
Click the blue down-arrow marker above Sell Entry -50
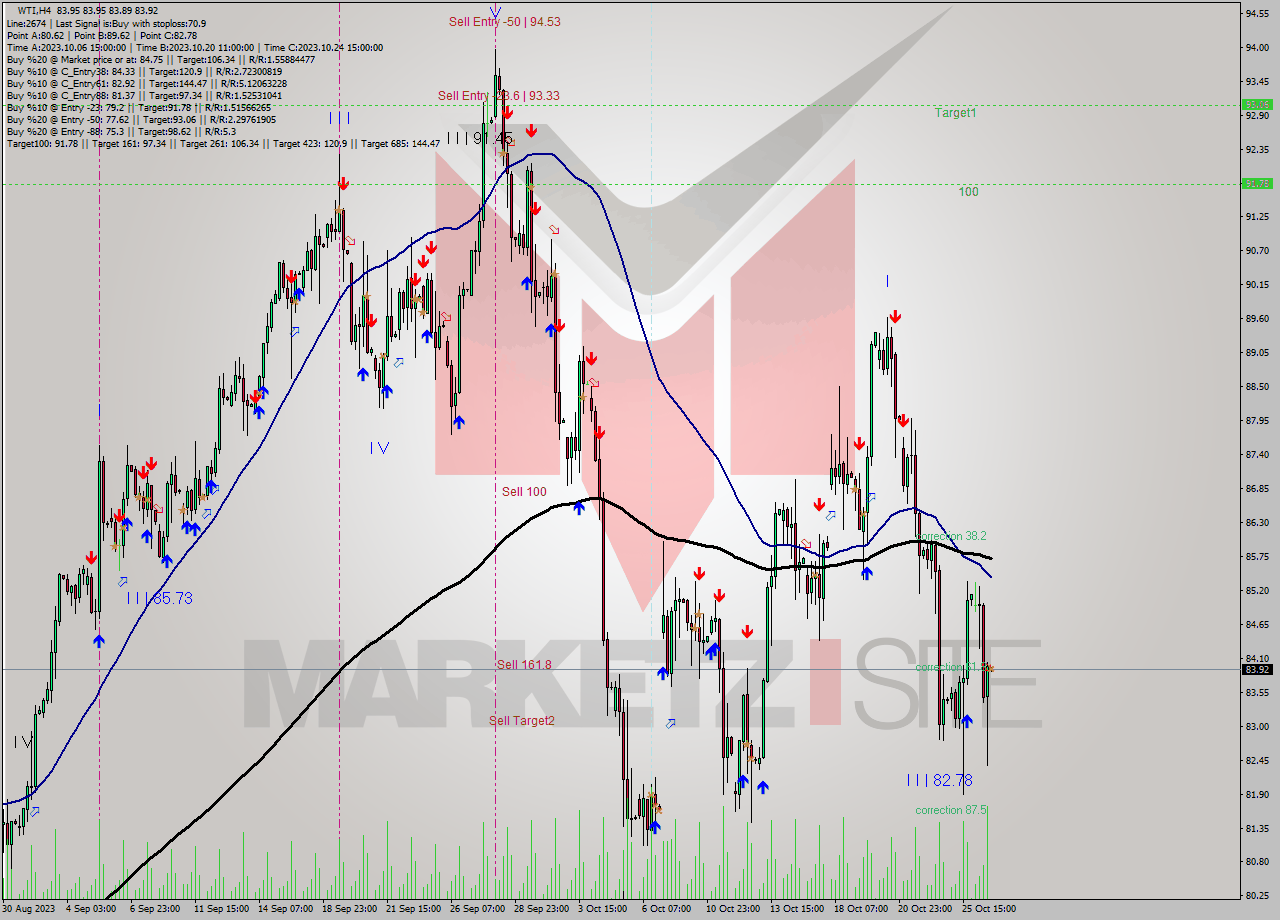[x=496, y=11]
